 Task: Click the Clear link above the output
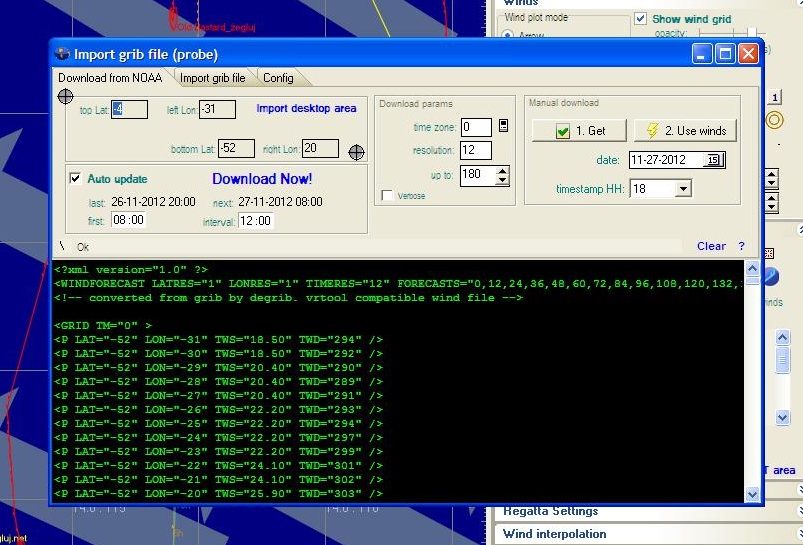(x=711, y=246)
